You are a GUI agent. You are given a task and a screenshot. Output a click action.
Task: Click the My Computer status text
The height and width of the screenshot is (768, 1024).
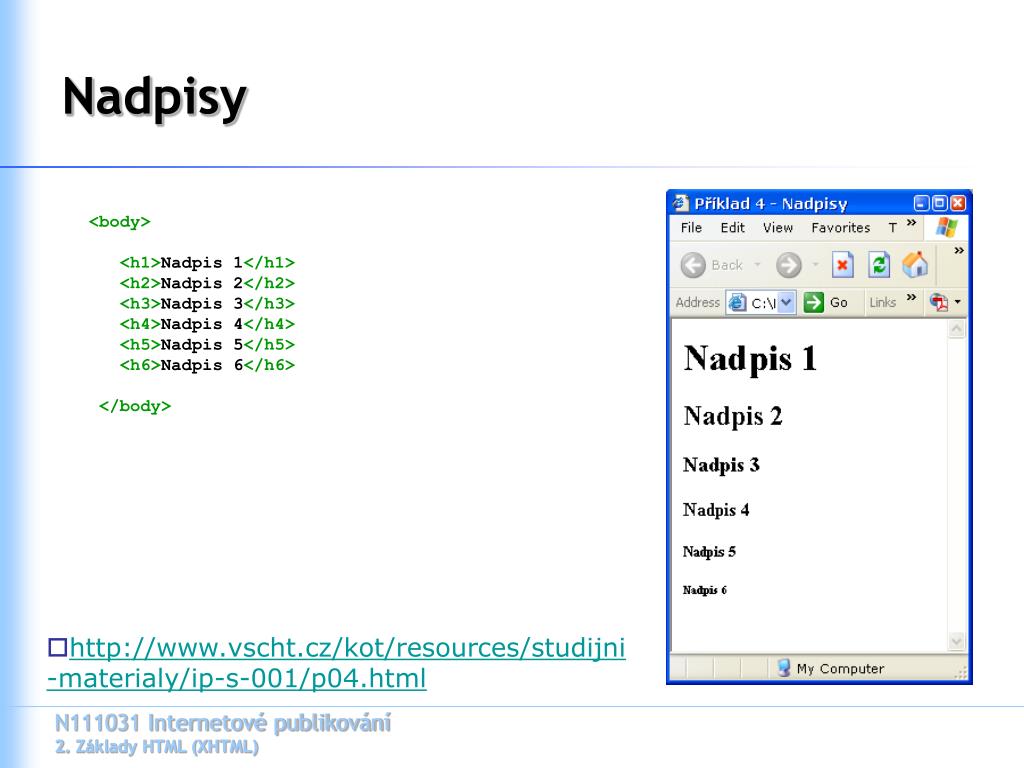pos(840,668)
